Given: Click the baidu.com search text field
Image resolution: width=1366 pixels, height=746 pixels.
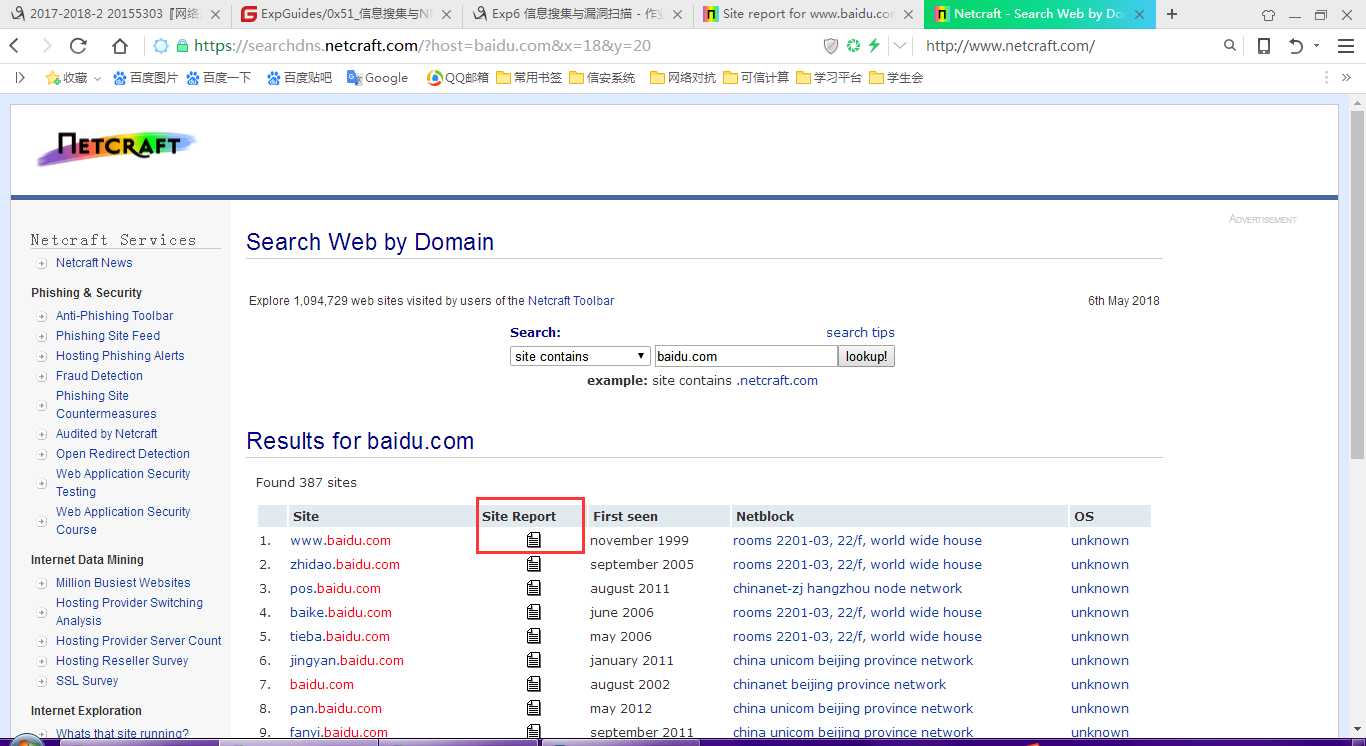Looking at the screenshot, I should pos(746,356).
